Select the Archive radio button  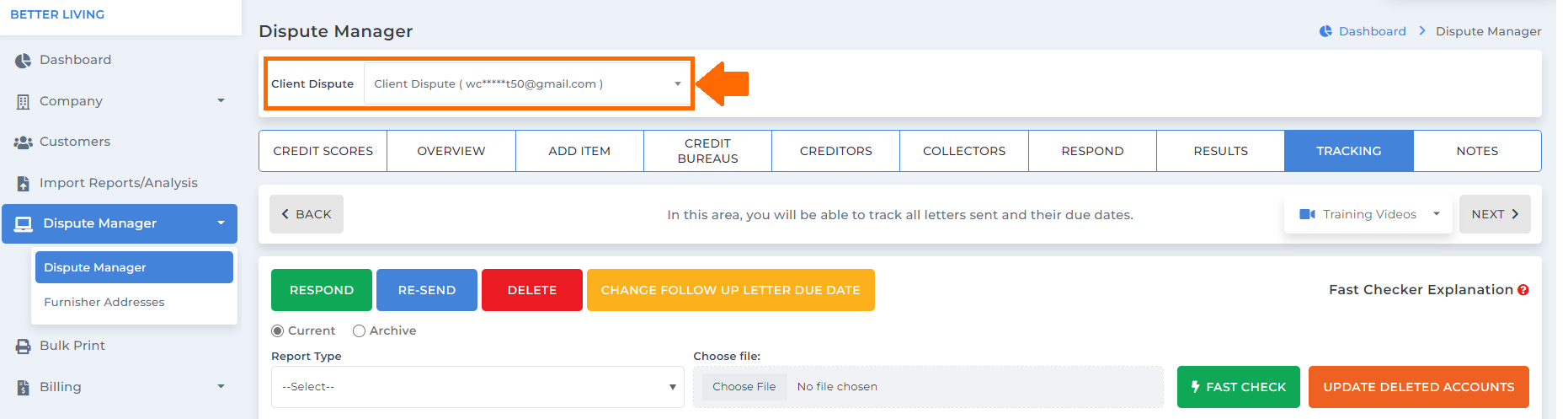pyautogui.click(x=359, y=331)
